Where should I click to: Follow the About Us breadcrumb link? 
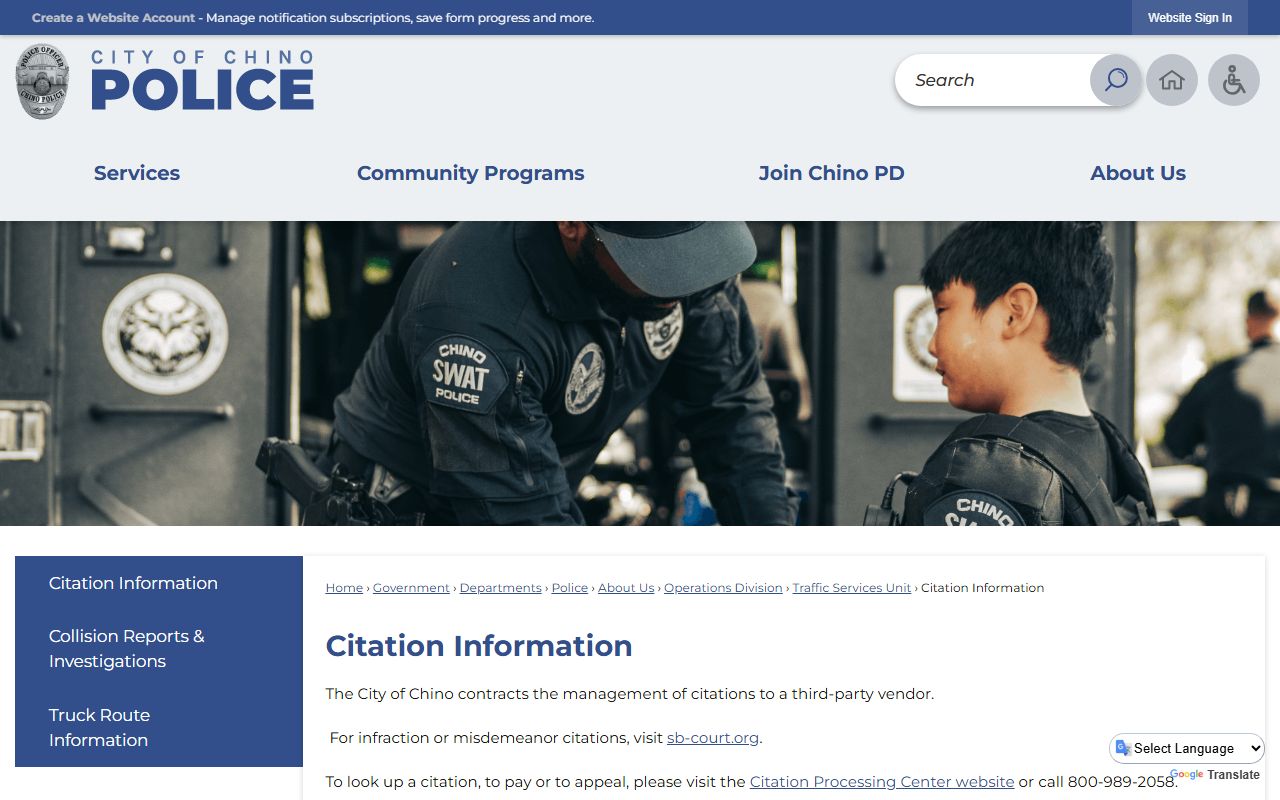626,588
